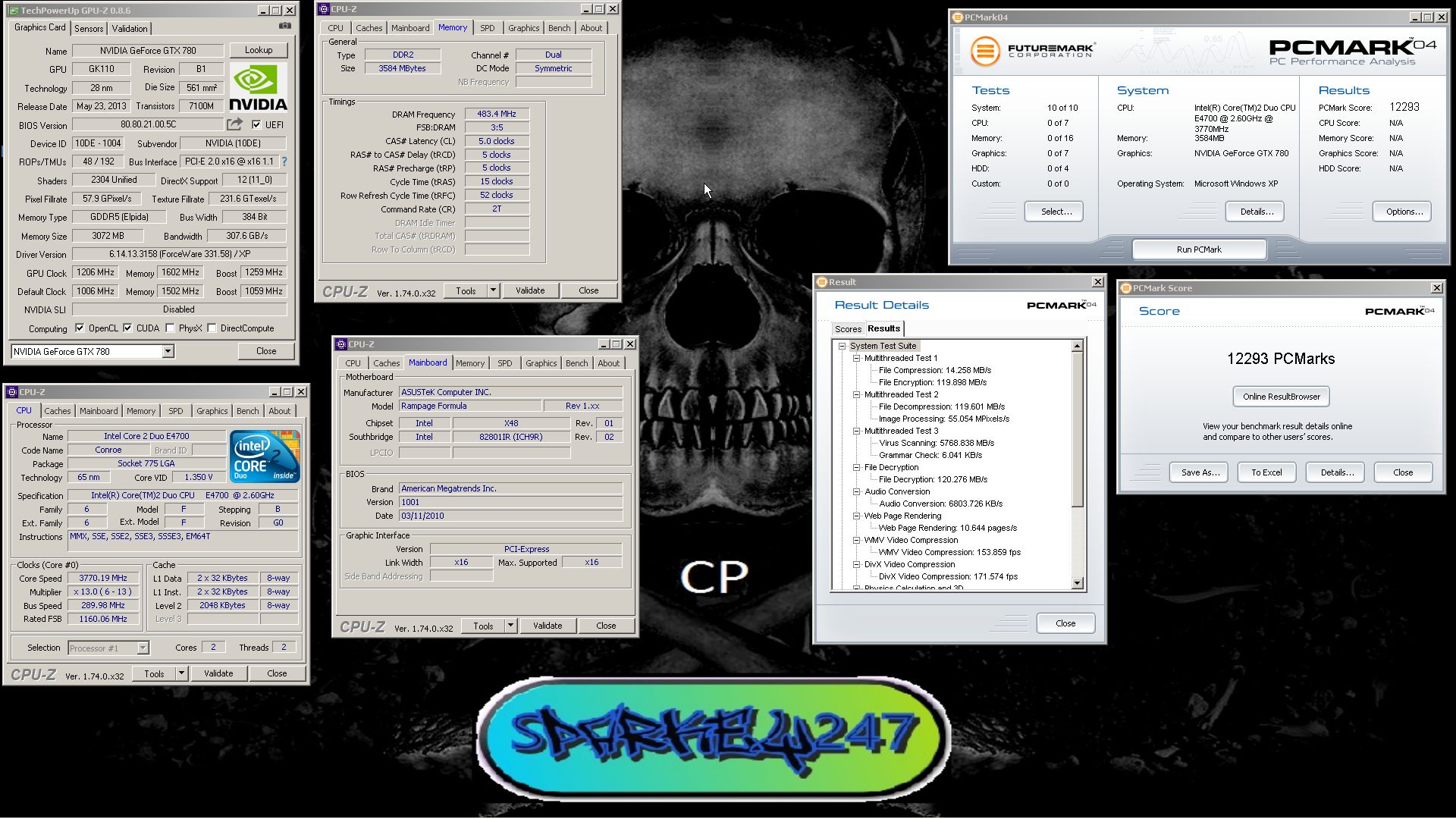The image size is (1456, 819).
Task: Toggle the DirectCompute checkbox
Action: [x=212, y=328]
